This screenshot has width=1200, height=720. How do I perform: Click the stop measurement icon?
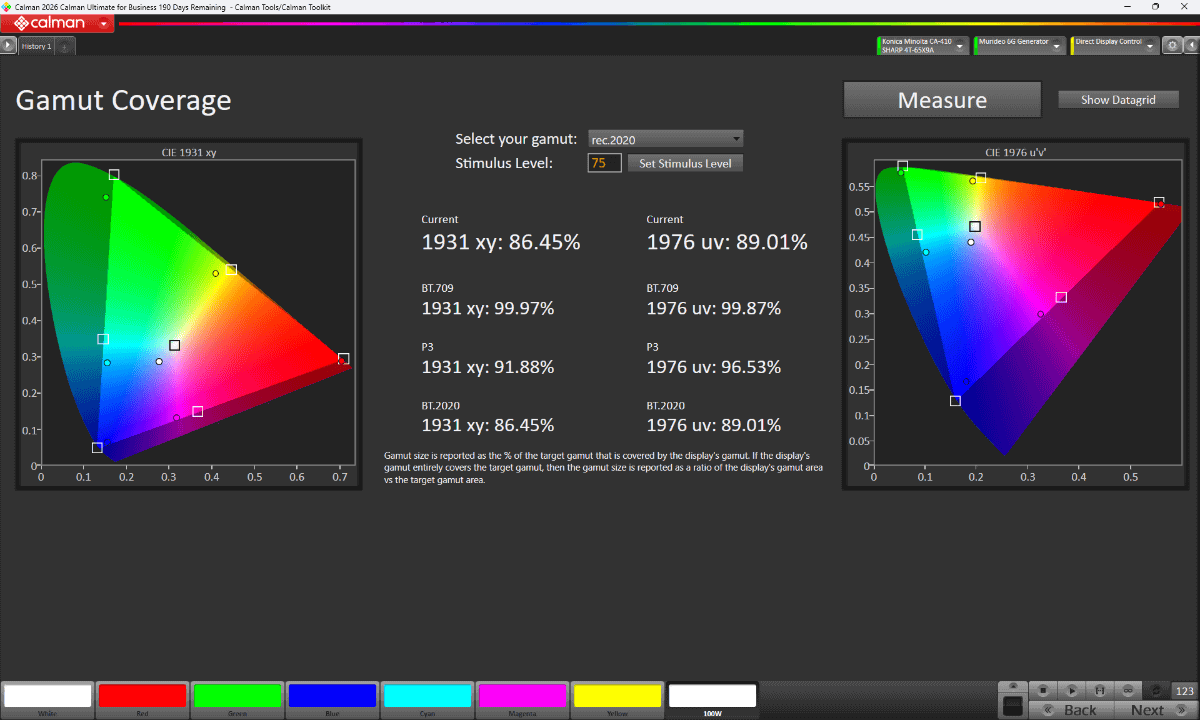tap(1043, 690)
